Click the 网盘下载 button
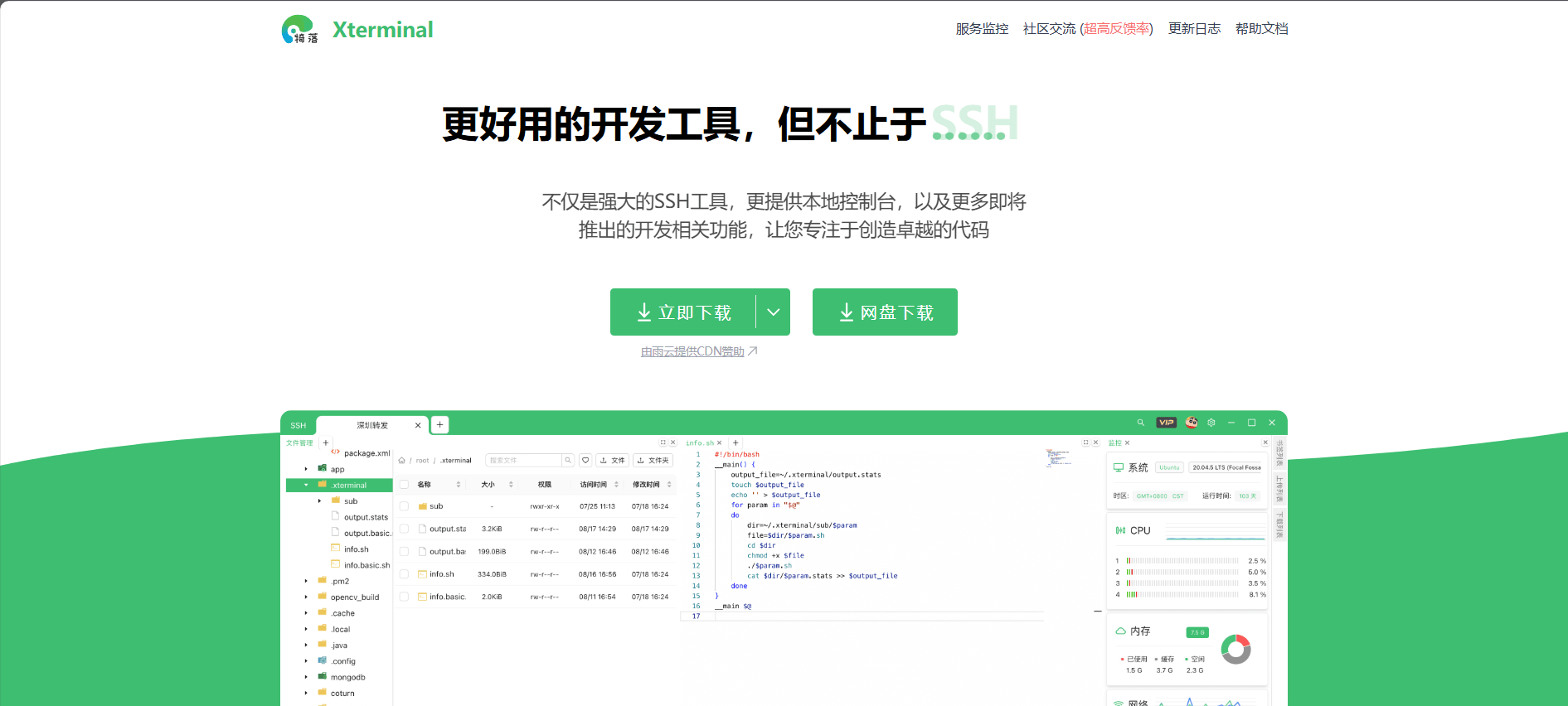This screenshot has width=1568, height=706. tap(885, 312)
